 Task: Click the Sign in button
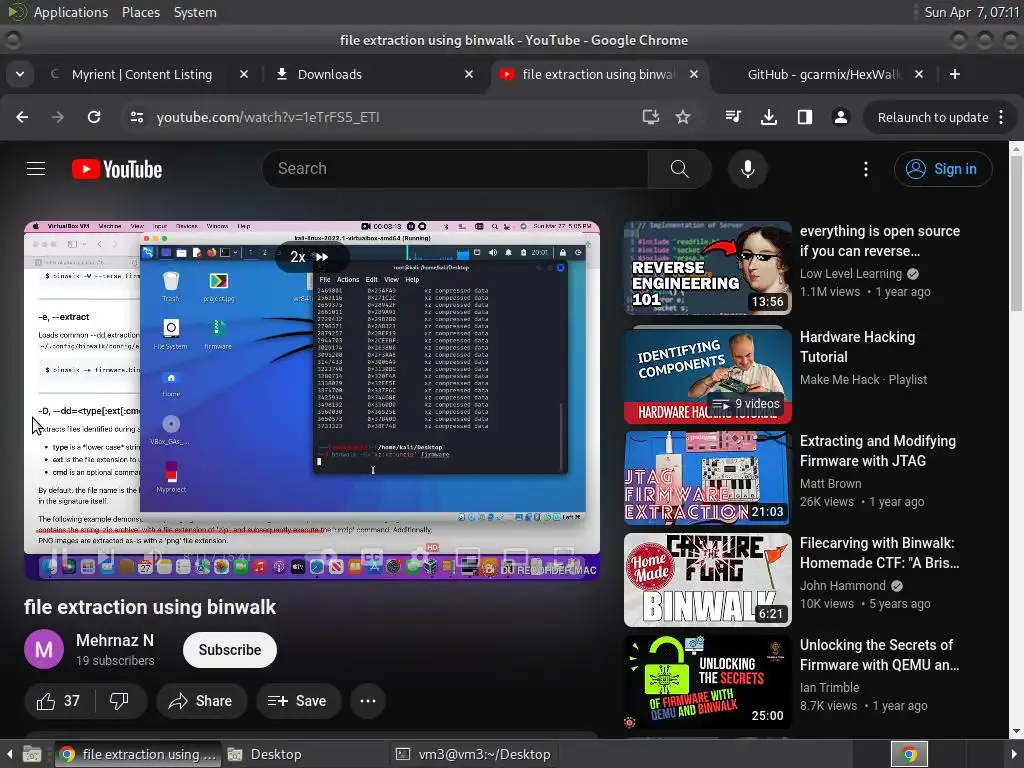pyautogui.click(x=943, y=169)
